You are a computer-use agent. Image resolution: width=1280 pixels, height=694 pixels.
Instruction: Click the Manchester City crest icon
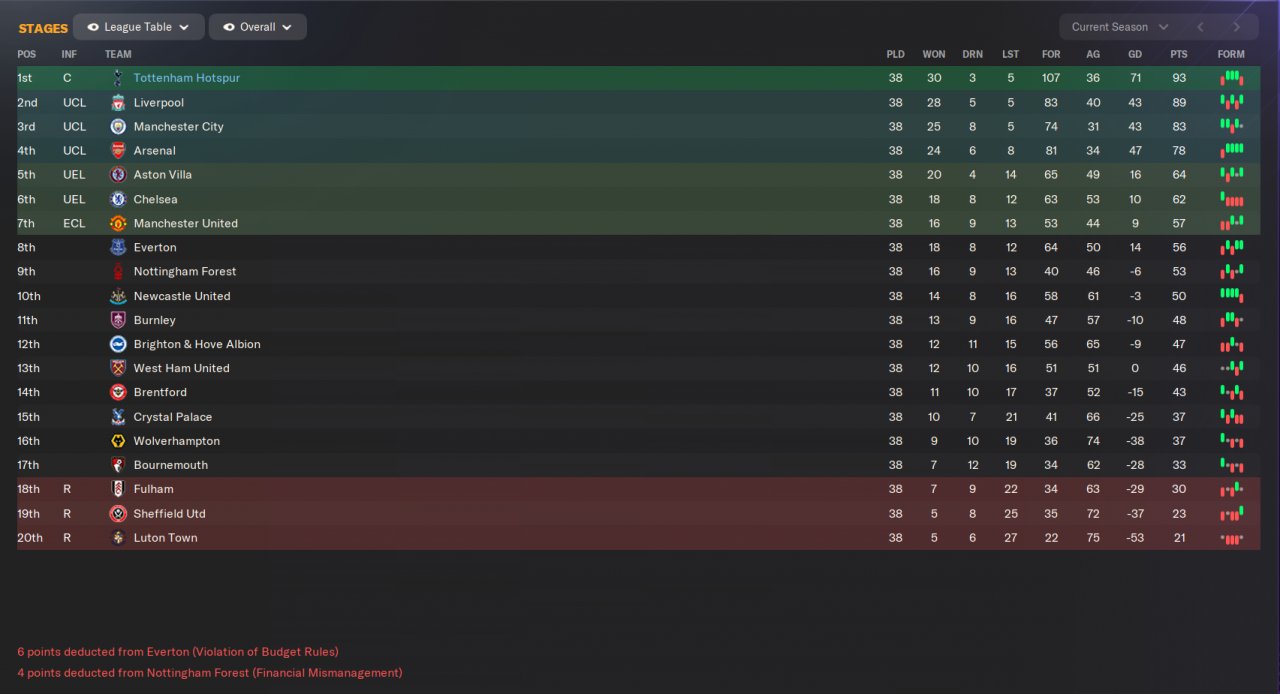point(118,126)
